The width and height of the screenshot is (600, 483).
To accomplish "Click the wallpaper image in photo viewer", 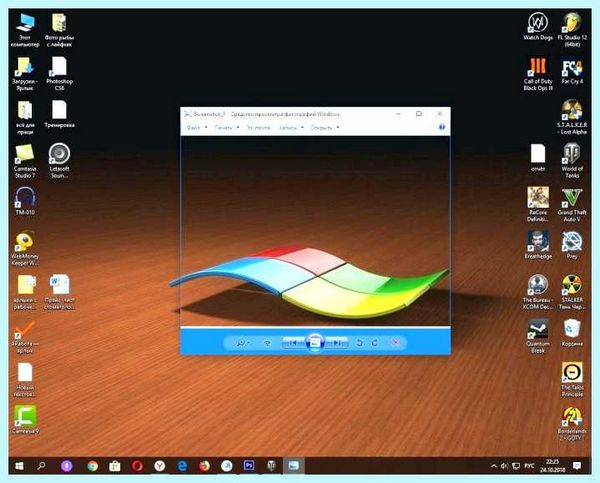I will pyautogui.click(x=315, y=231).
